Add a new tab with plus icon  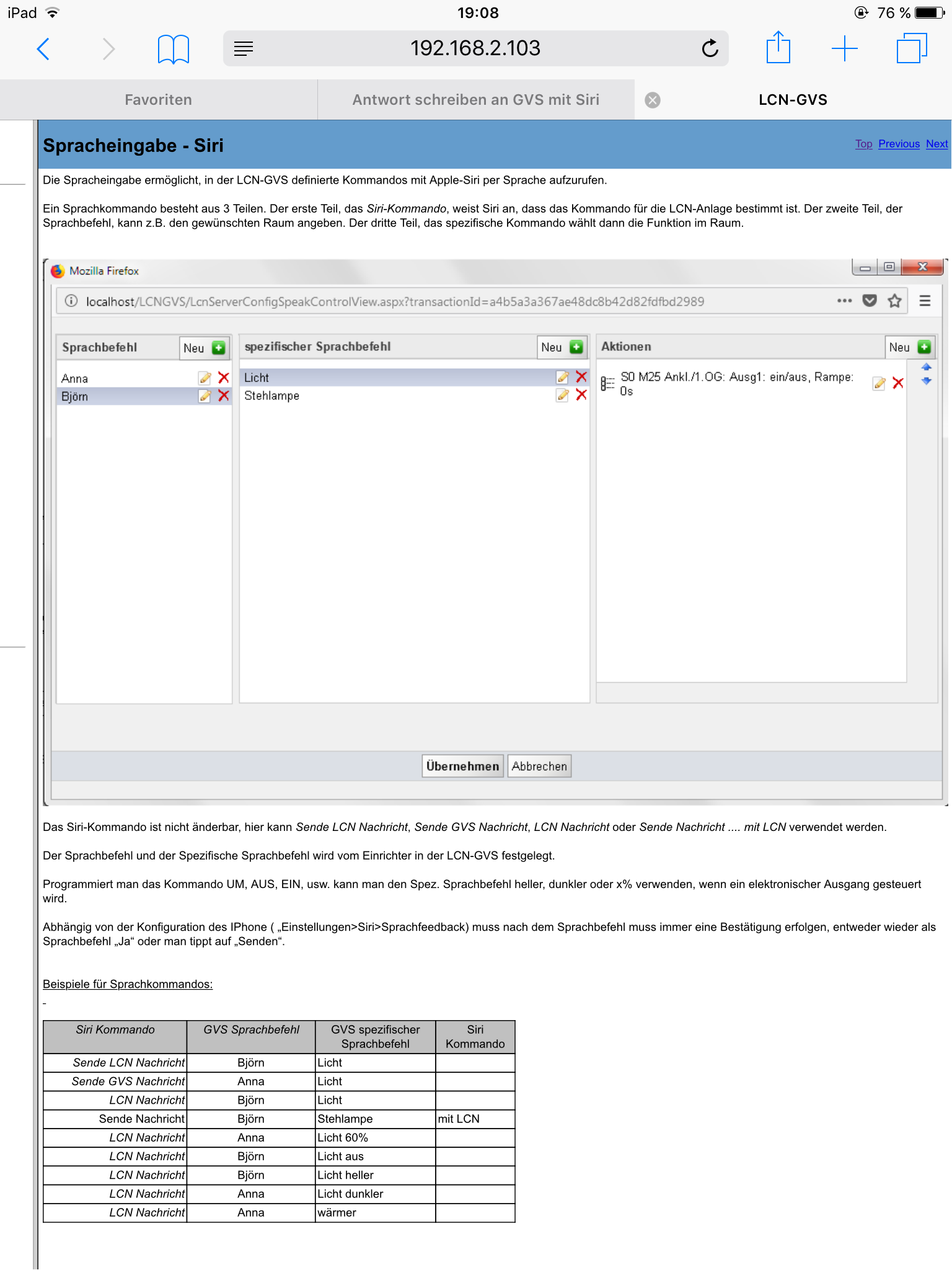click(x=844, y=48)
